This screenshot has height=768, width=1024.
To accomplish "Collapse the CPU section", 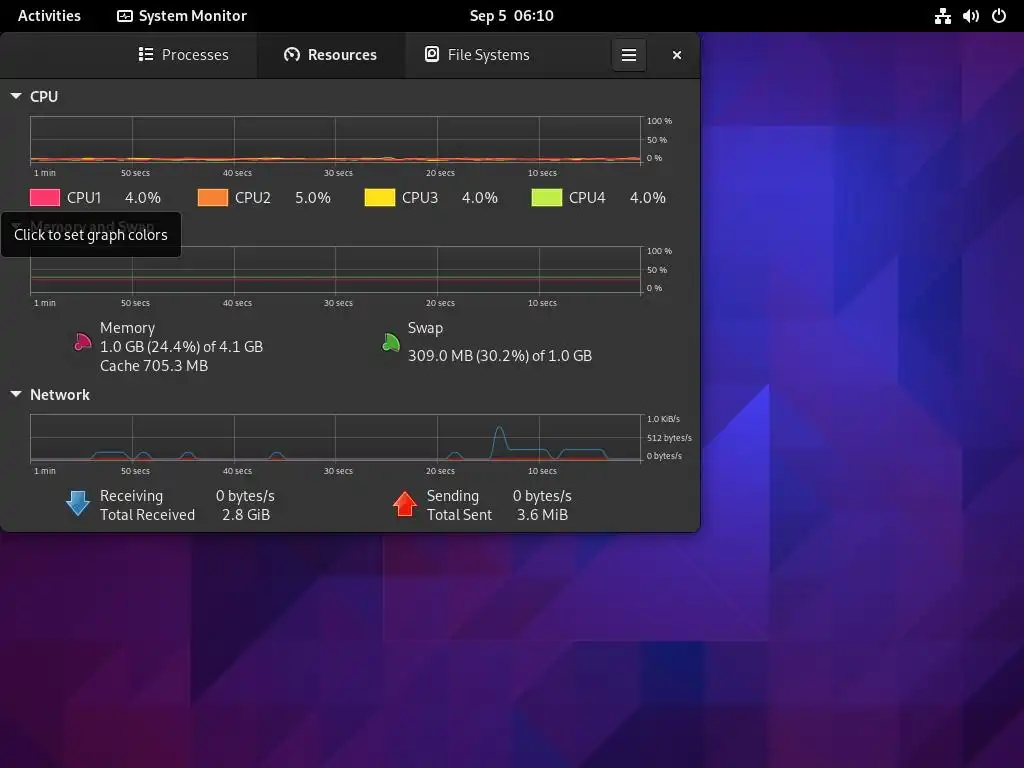I will pos(16,96).
